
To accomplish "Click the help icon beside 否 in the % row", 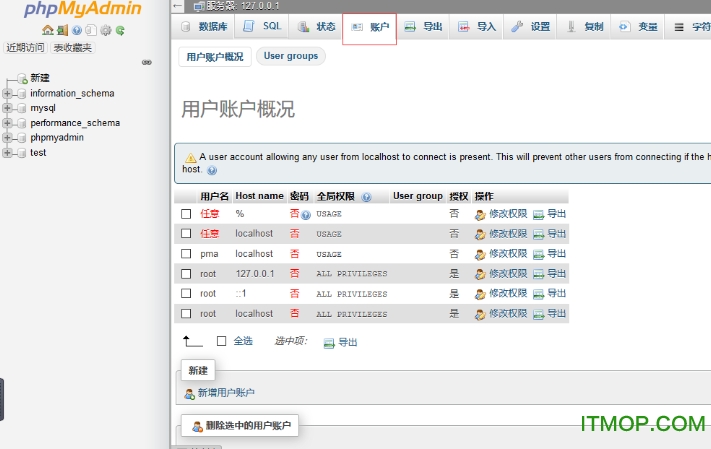I will pyautogui.click(x=306, y=215).
